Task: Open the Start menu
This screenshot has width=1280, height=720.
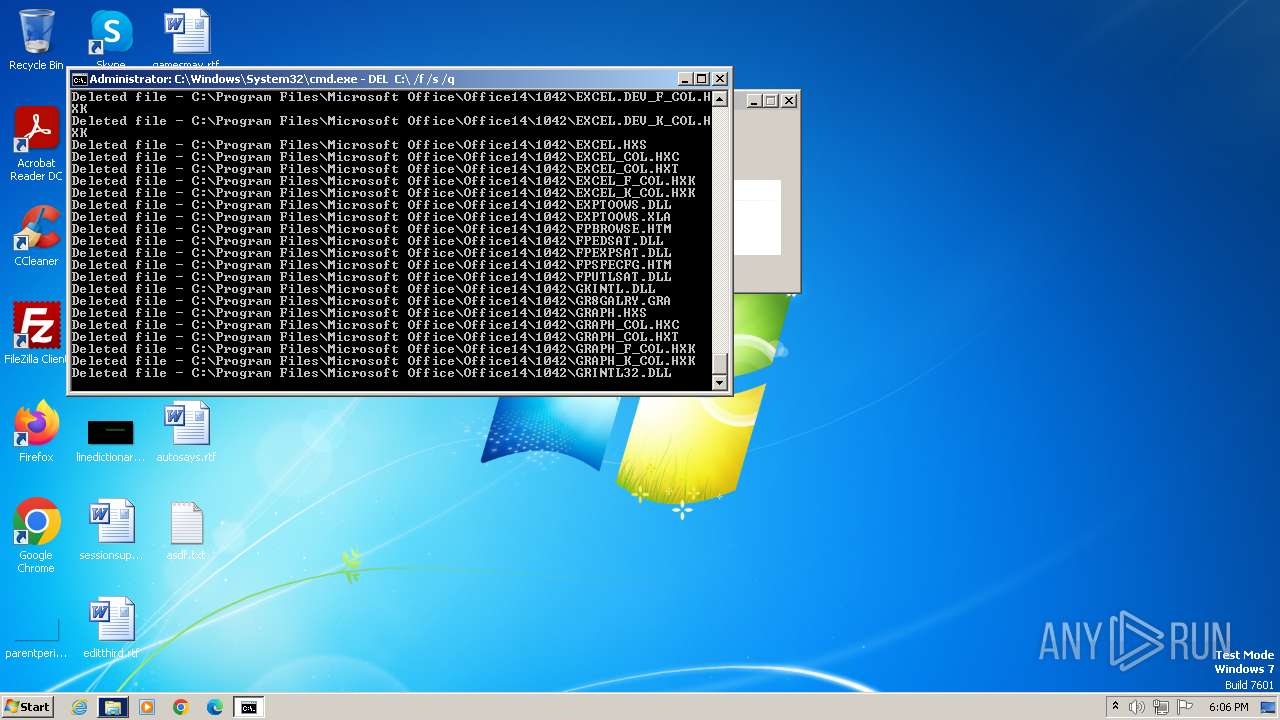Action: tap(28, 707)
